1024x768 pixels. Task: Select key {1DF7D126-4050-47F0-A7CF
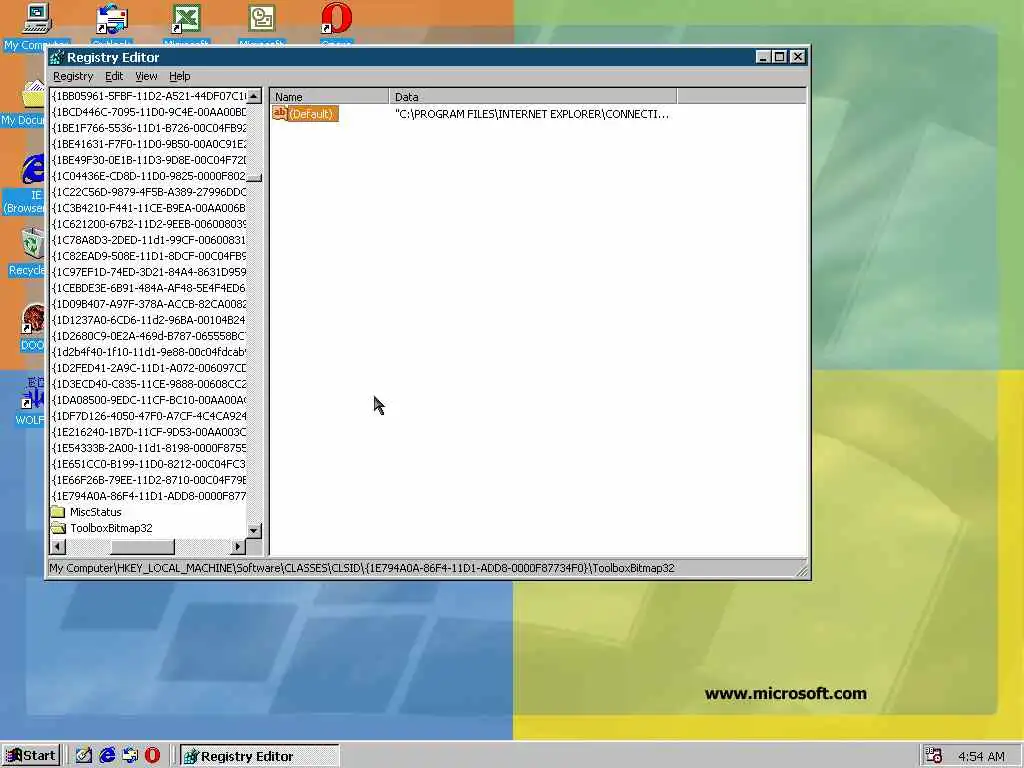coord(149,416)
